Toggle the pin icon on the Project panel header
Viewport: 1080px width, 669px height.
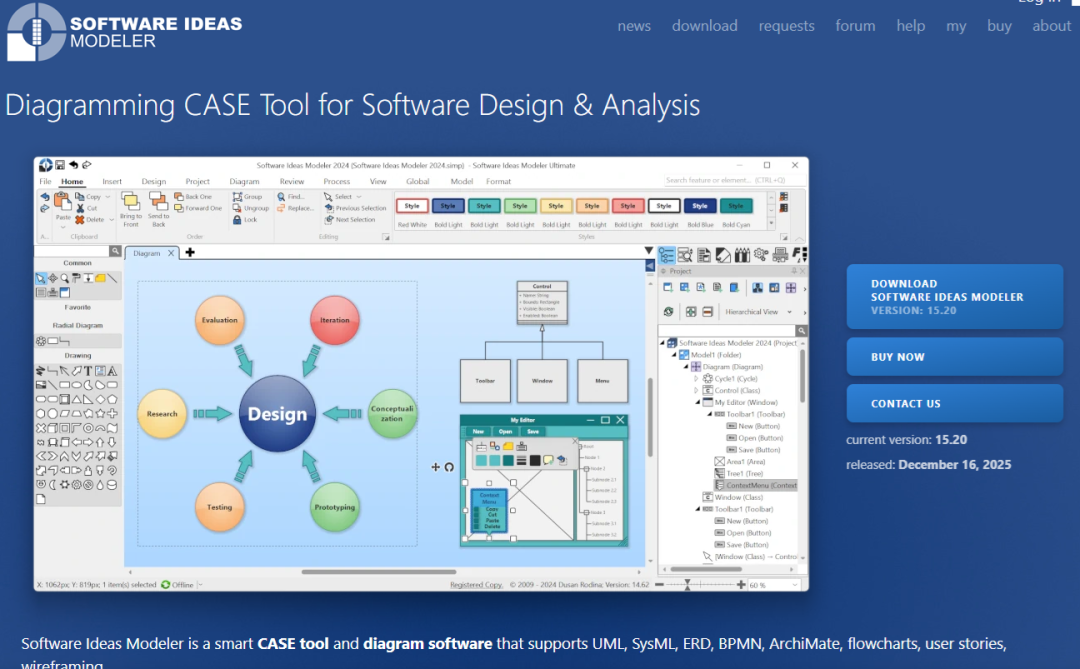[793, 271]
